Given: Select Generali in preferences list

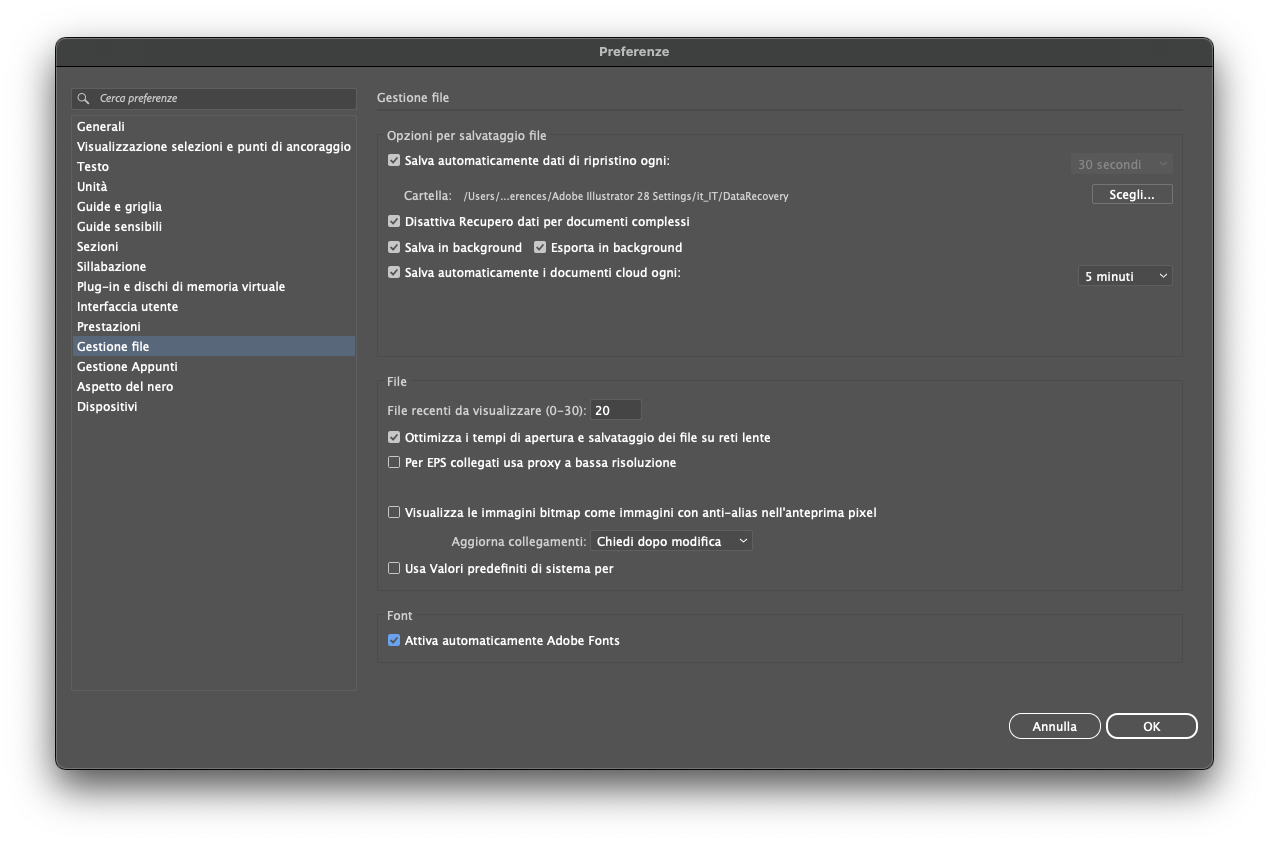Looking at the screenshot, I should 101,127.
